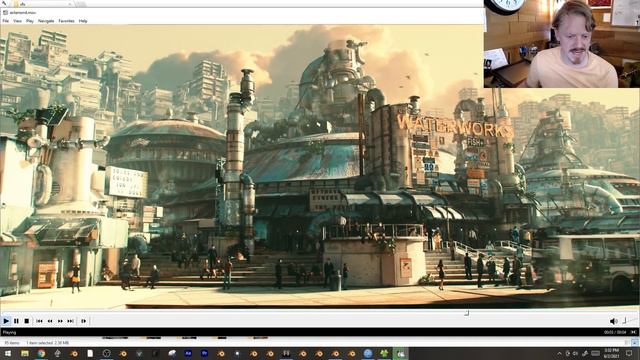Switch Explorer to large icons view

click(635, 343)
